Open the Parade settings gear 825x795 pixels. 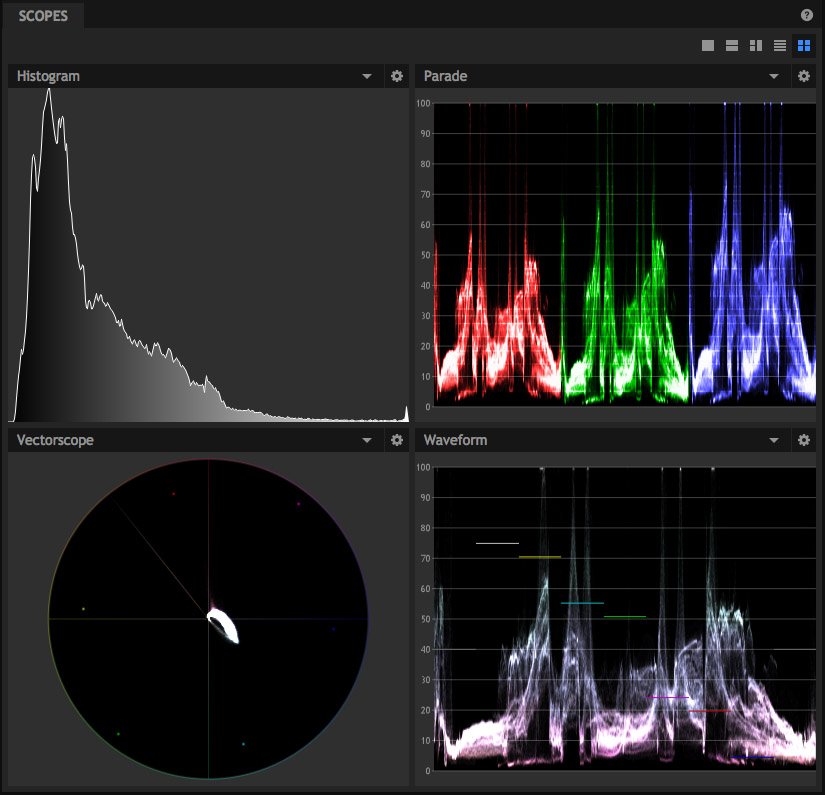804,76
